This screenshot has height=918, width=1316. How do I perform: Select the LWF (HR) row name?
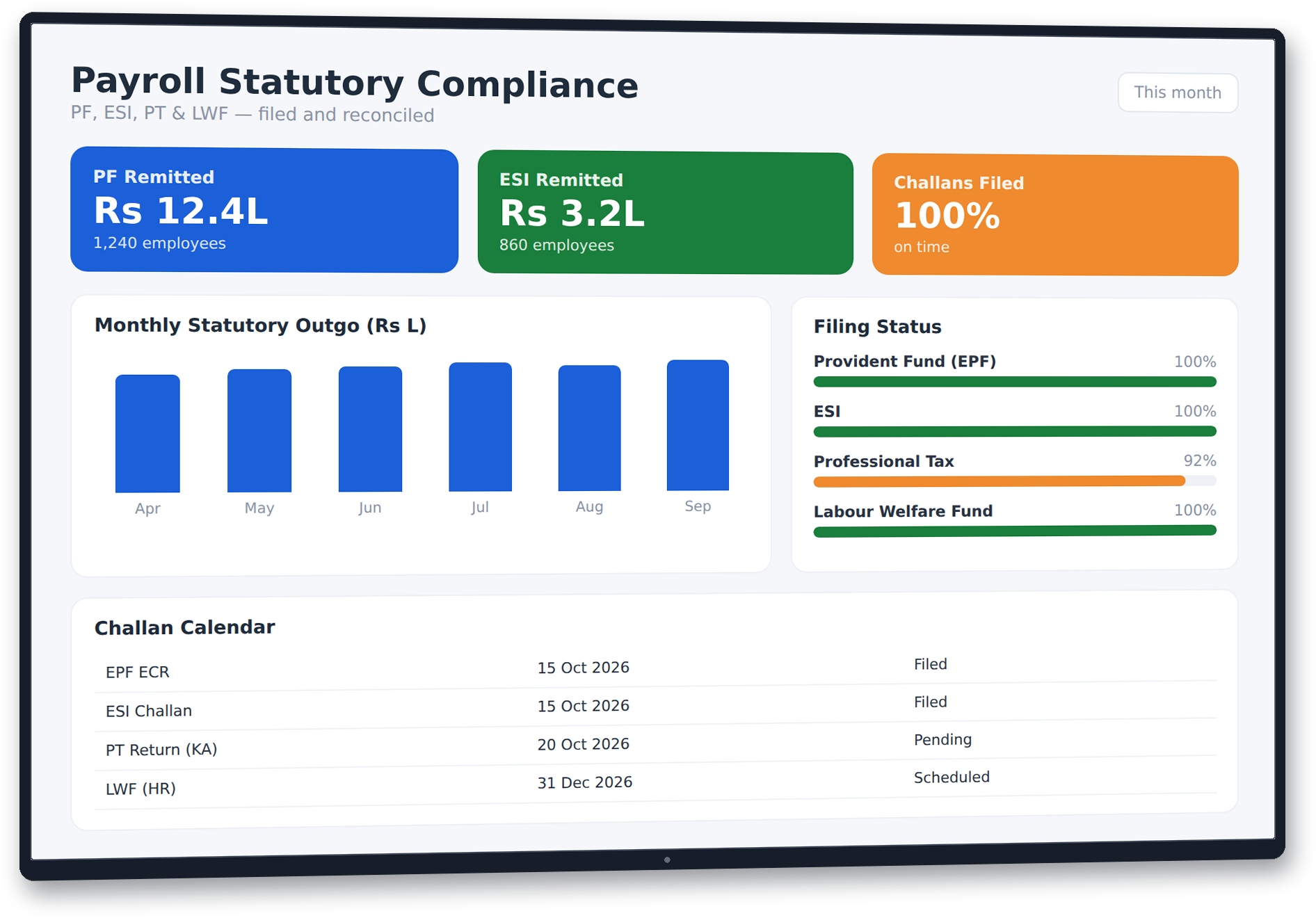[141, 789]
